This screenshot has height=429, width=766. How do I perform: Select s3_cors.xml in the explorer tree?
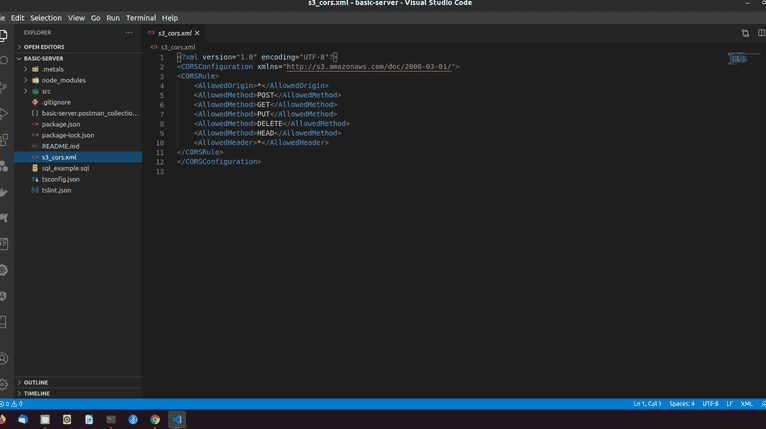point(78,157)
